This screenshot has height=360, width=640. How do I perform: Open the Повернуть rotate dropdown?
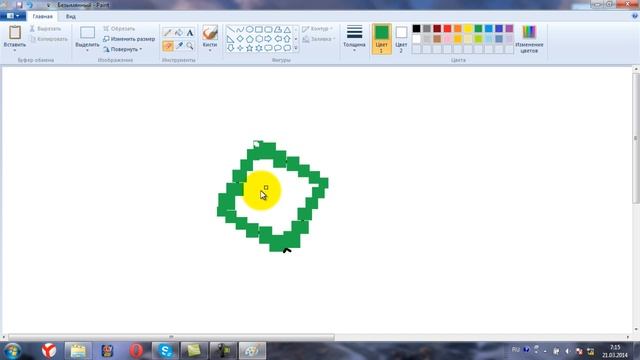(122, 49)
